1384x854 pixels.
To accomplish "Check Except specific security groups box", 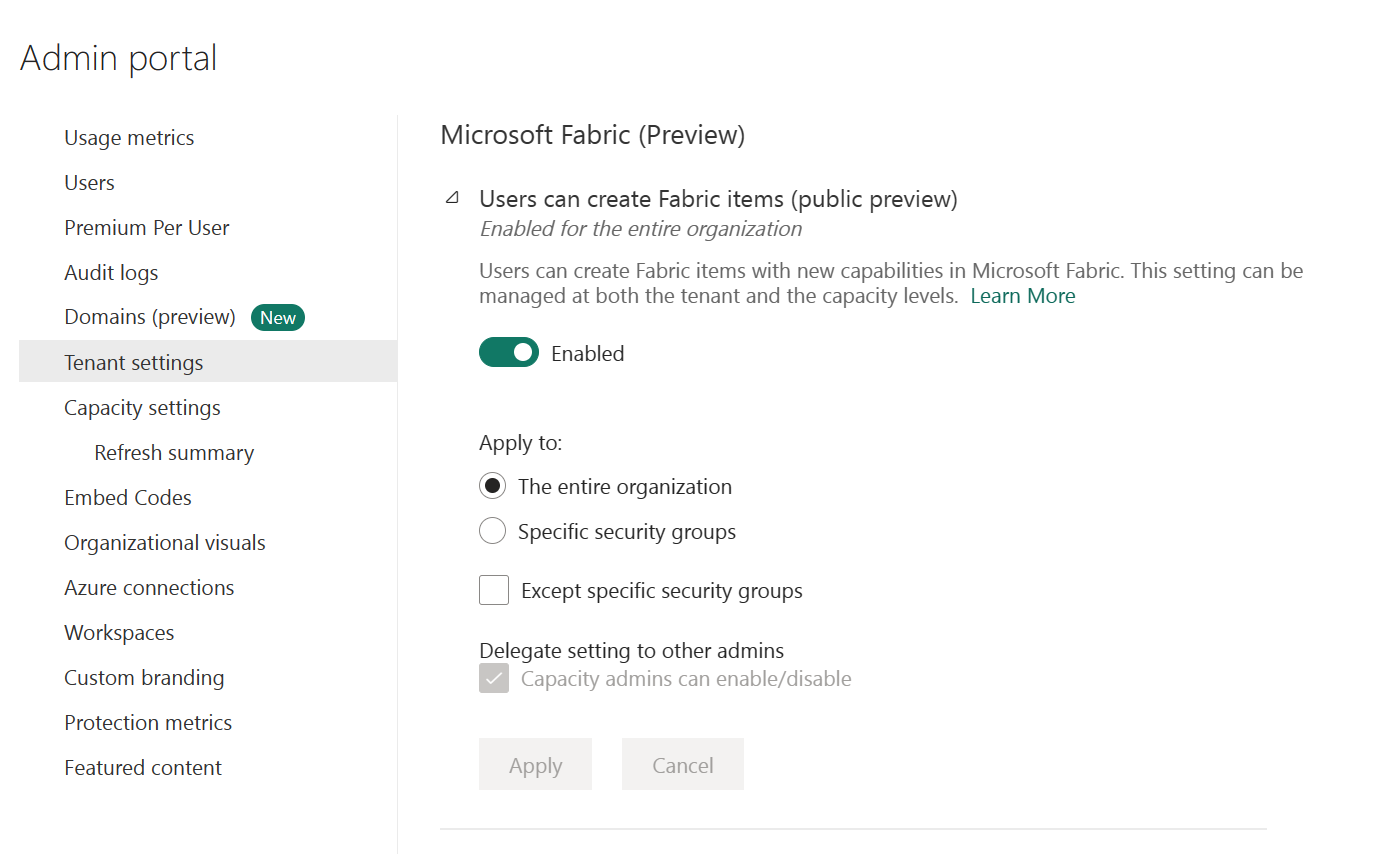I will (x=494, y=591).
